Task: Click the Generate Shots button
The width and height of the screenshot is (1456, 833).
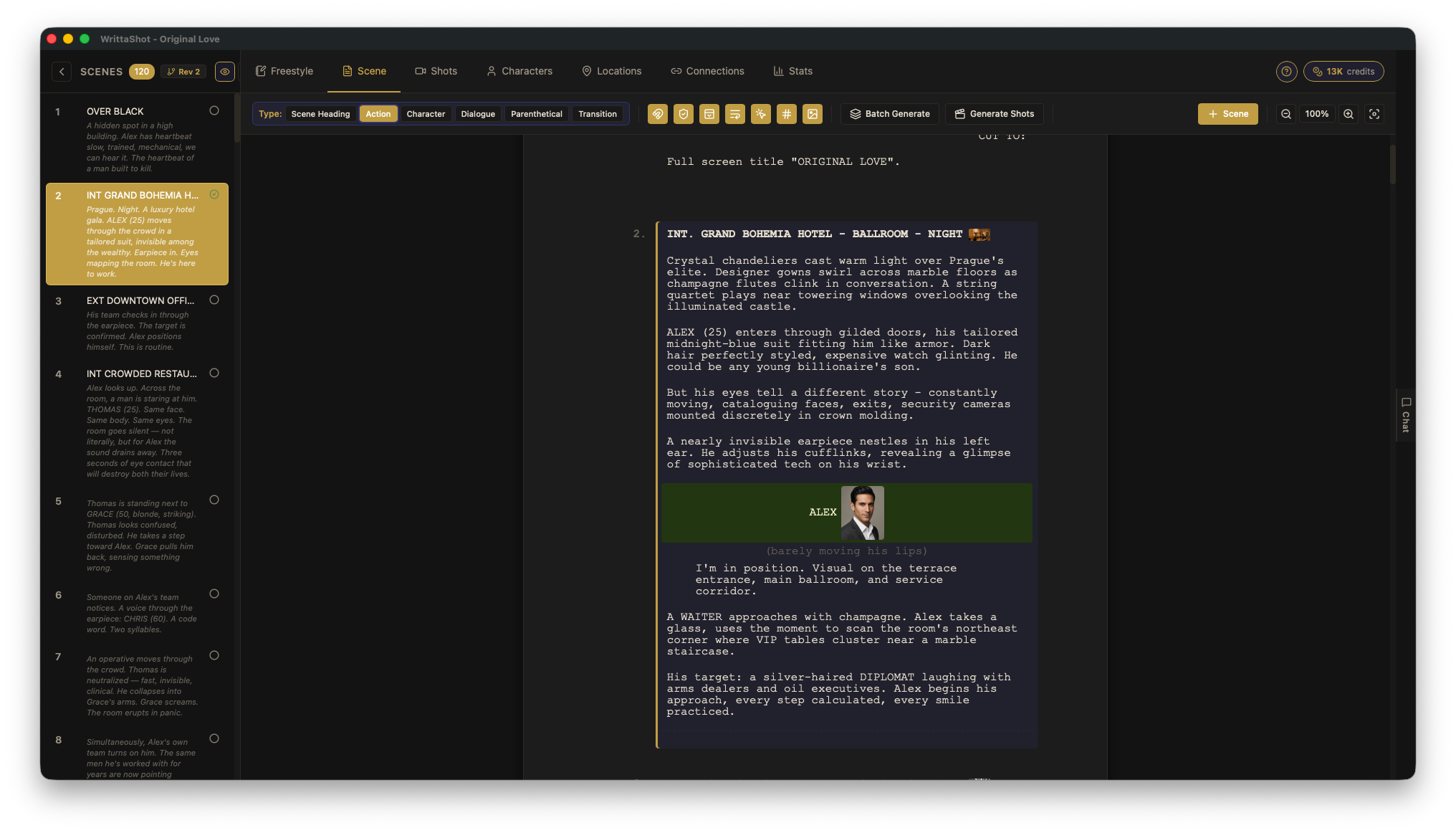Action: coord(994,113)
